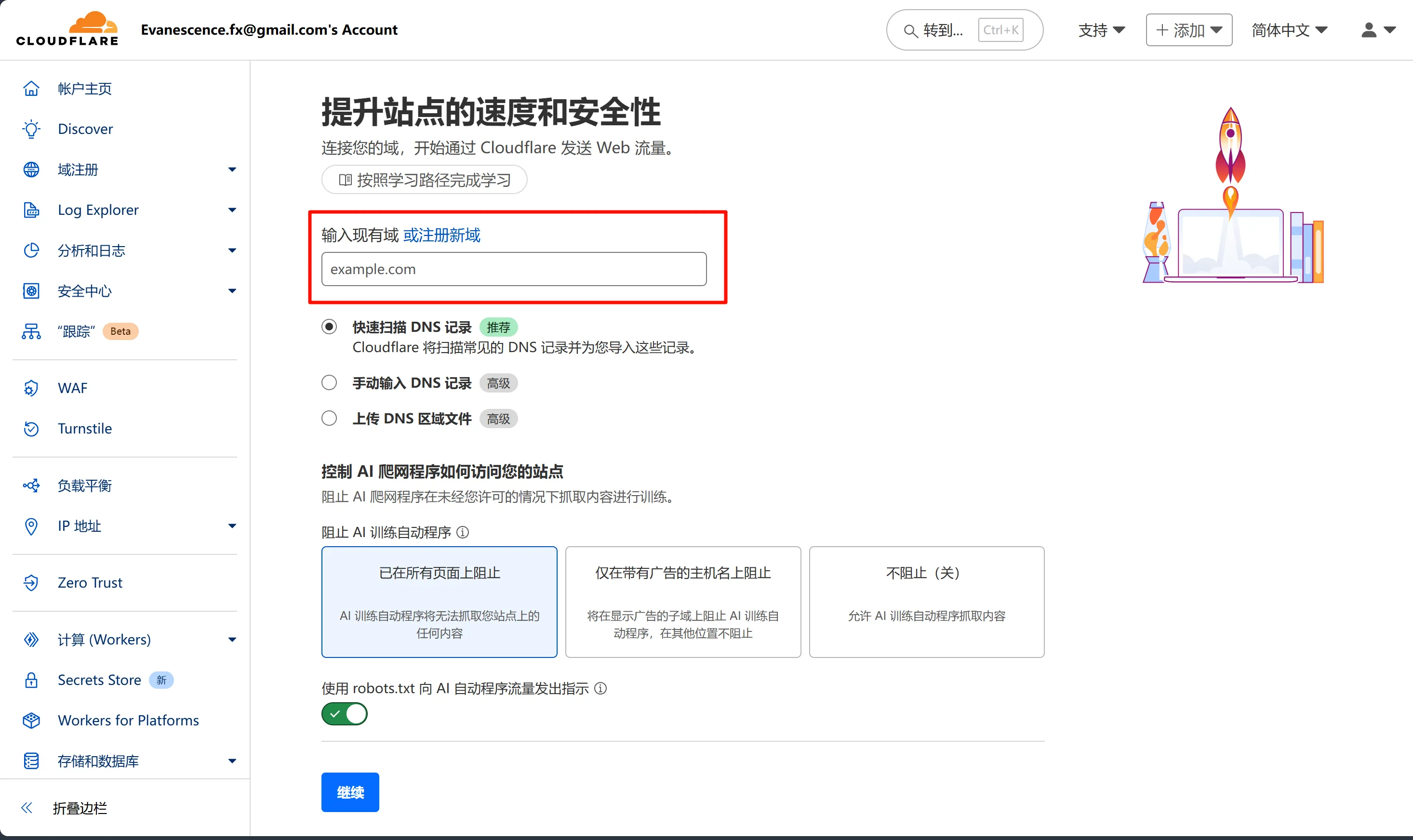
Task: Click 按照学习路径完成学习 button
Action: pyautogui.click(x=424, y=180)
